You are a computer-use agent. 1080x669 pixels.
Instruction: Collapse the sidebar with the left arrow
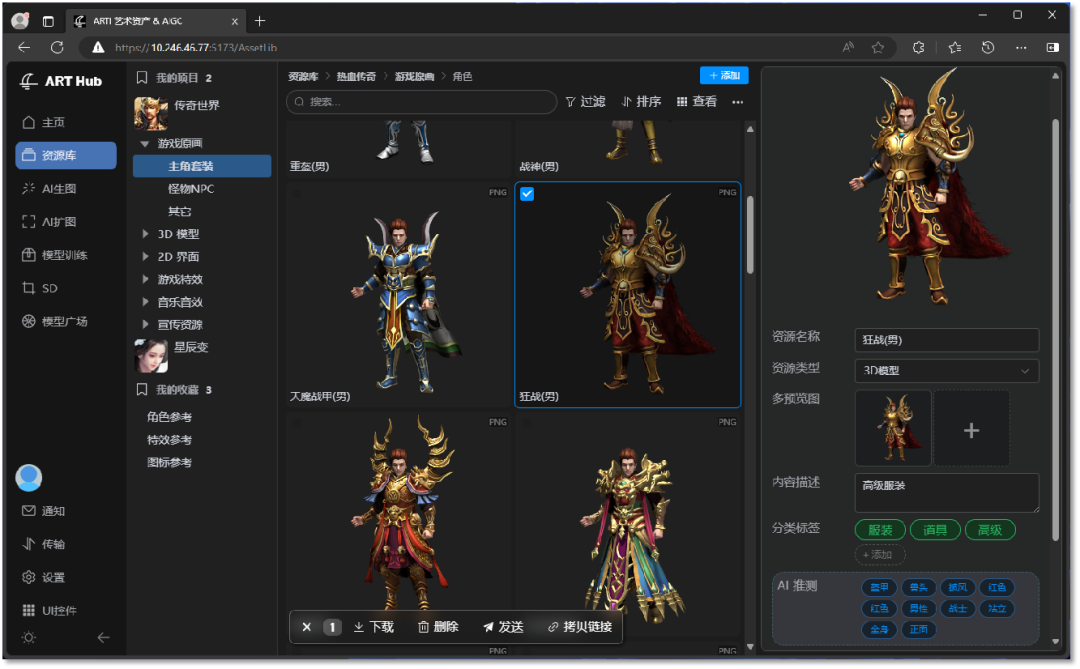(103, 637)
